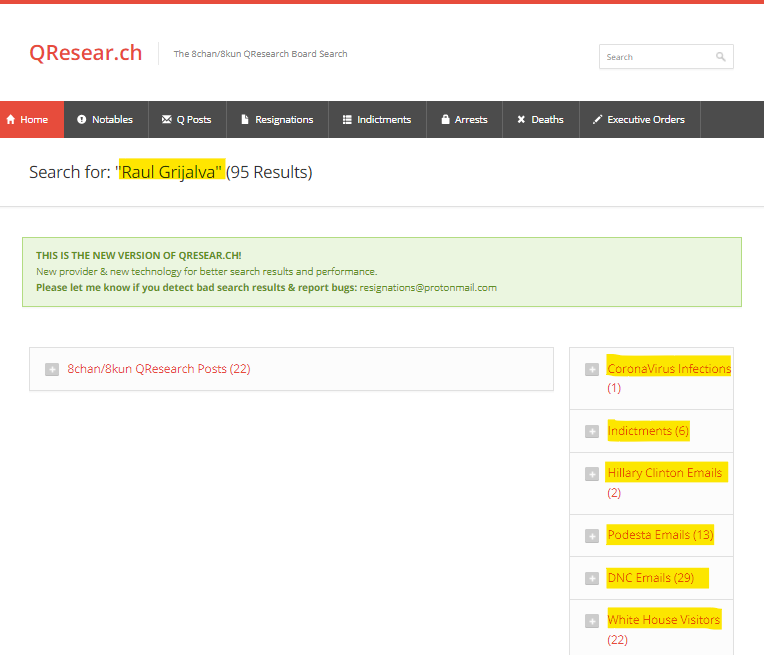The height and width of the screenshot is (655, 764).
Task: Open the Notables menu item
Action: pyautogui.click(x=106, y=119)
